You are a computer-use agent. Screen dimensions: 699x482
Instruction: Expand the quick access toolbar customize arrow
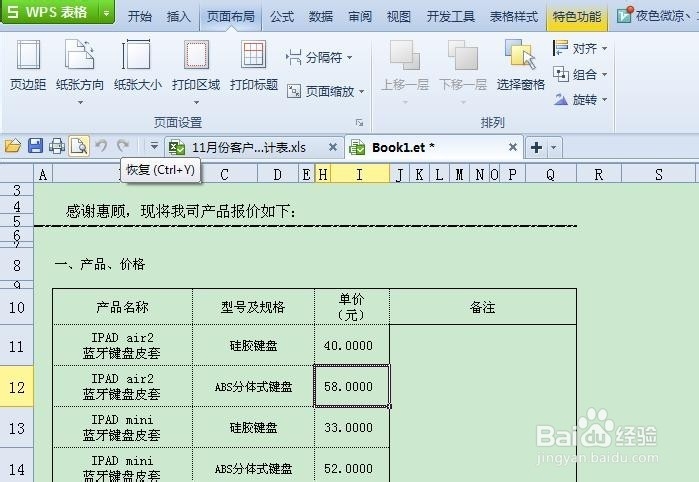[154, 146]
